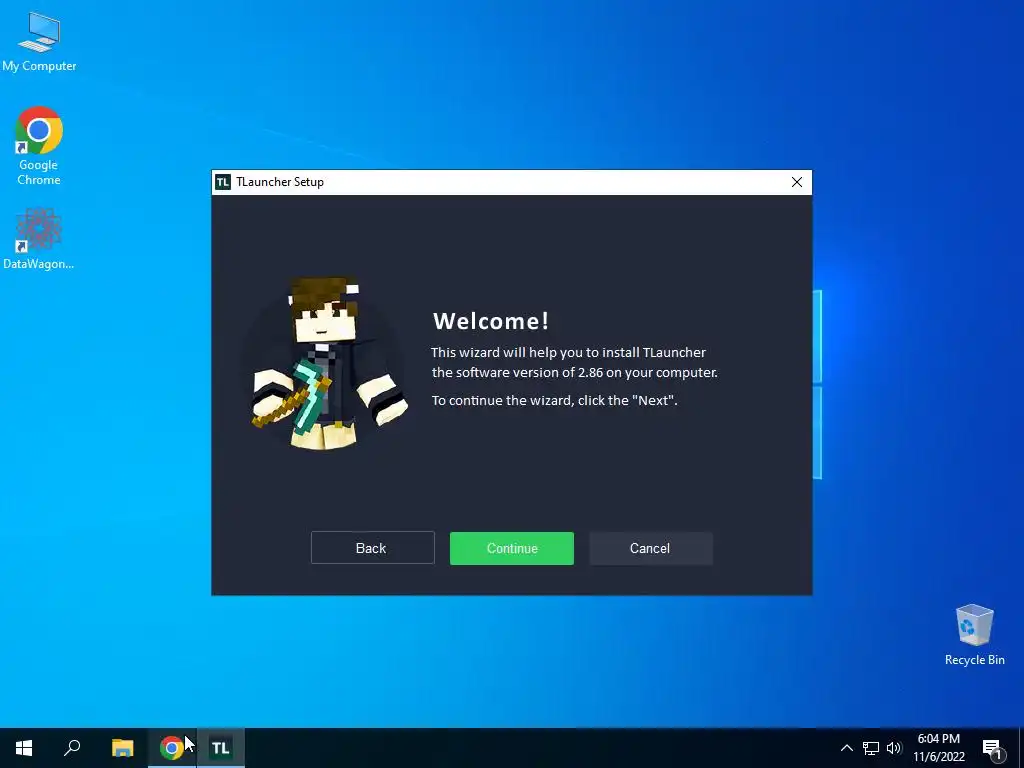Select the Recycle Bin icon
The width and height of the screenshot is (1024, 768).
point(974,635)
